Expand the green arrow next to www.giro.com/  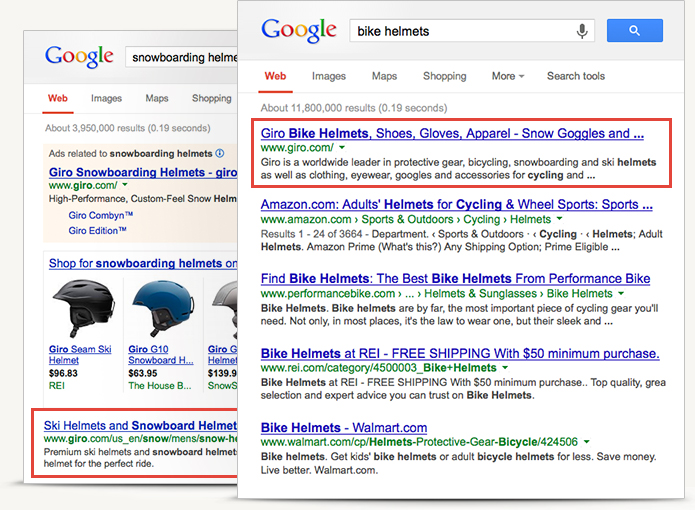[x=342, y=147]
